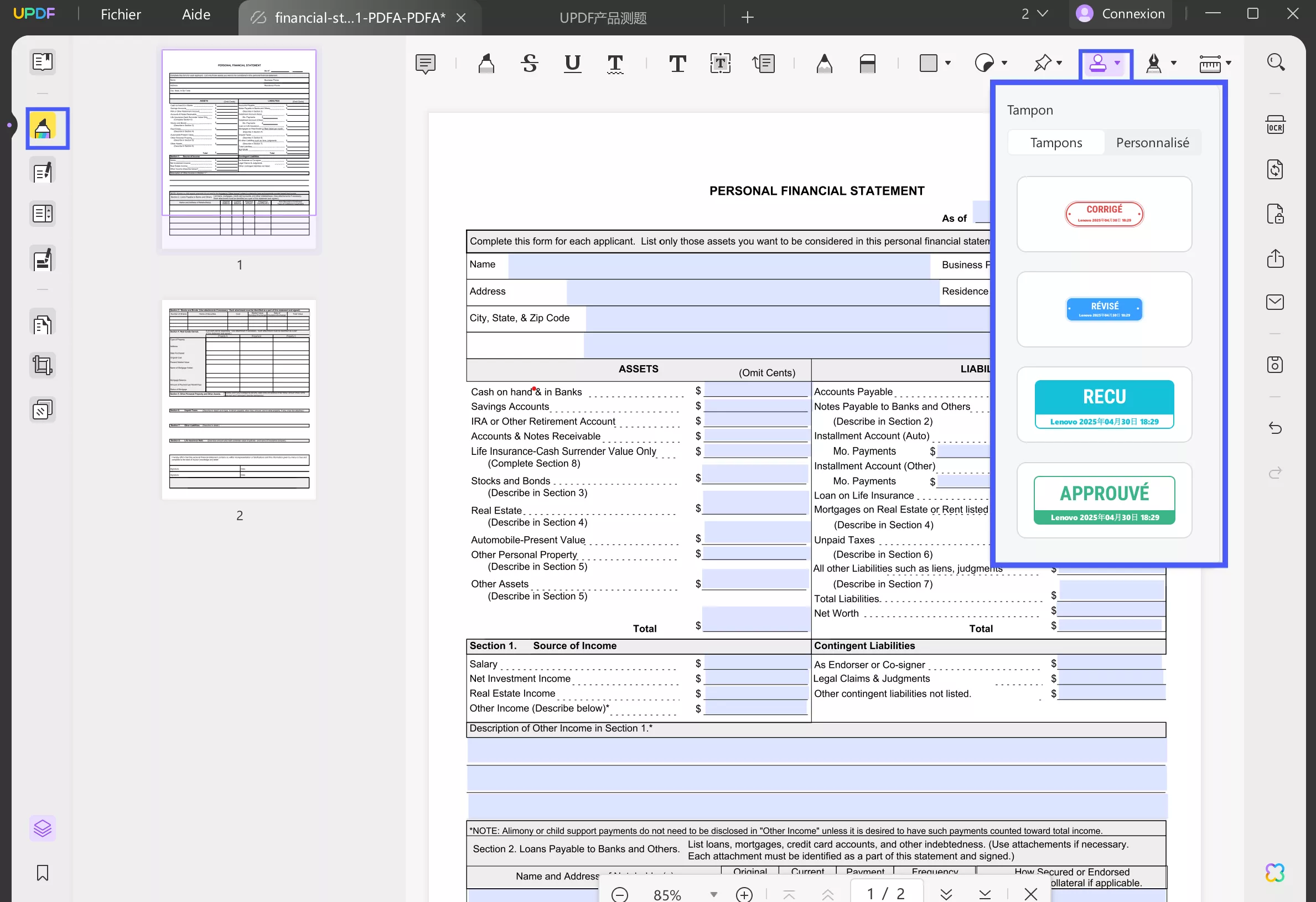Viewport: 1316px width, 902px height.
Task: Select the text callout tool icon
Action: tap(763, 64)
